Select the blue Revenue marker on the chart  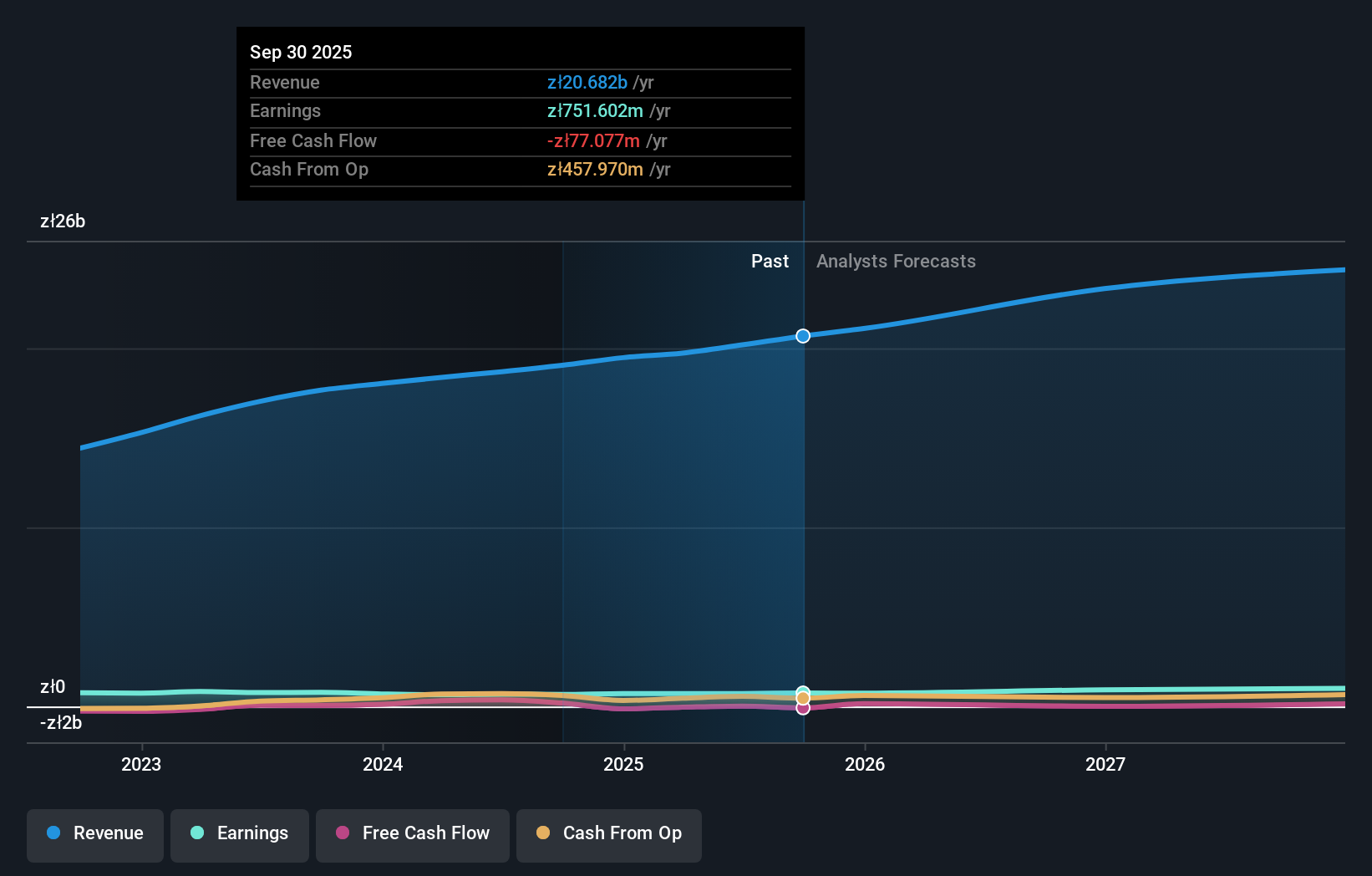point(802,336)
